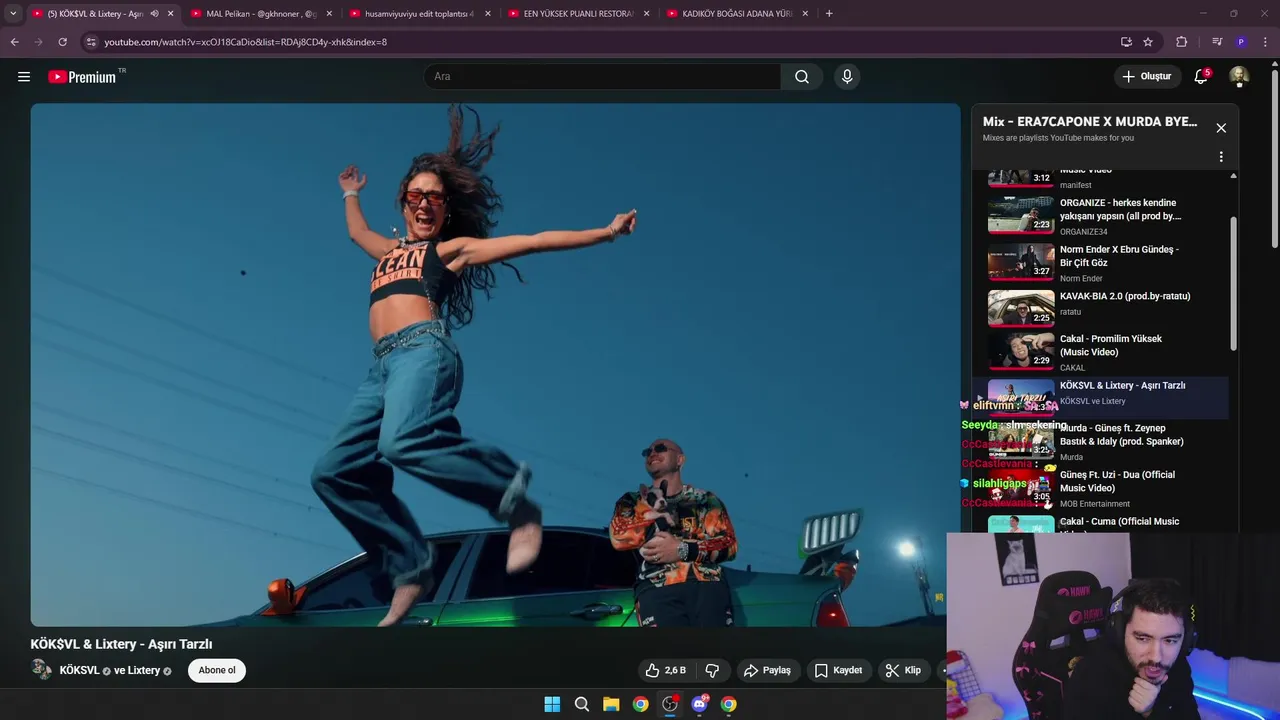Screen dimensions: 1280x720
Task: Open the account avatar menu
Action: 1239,76
